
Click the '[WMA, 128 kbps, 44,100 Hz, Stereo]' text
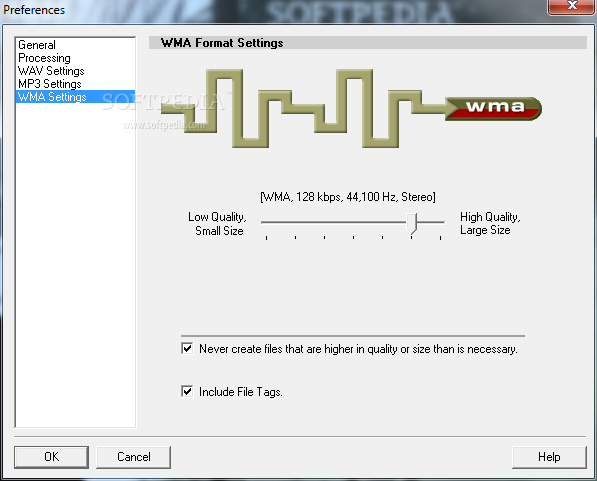[348, 197]
